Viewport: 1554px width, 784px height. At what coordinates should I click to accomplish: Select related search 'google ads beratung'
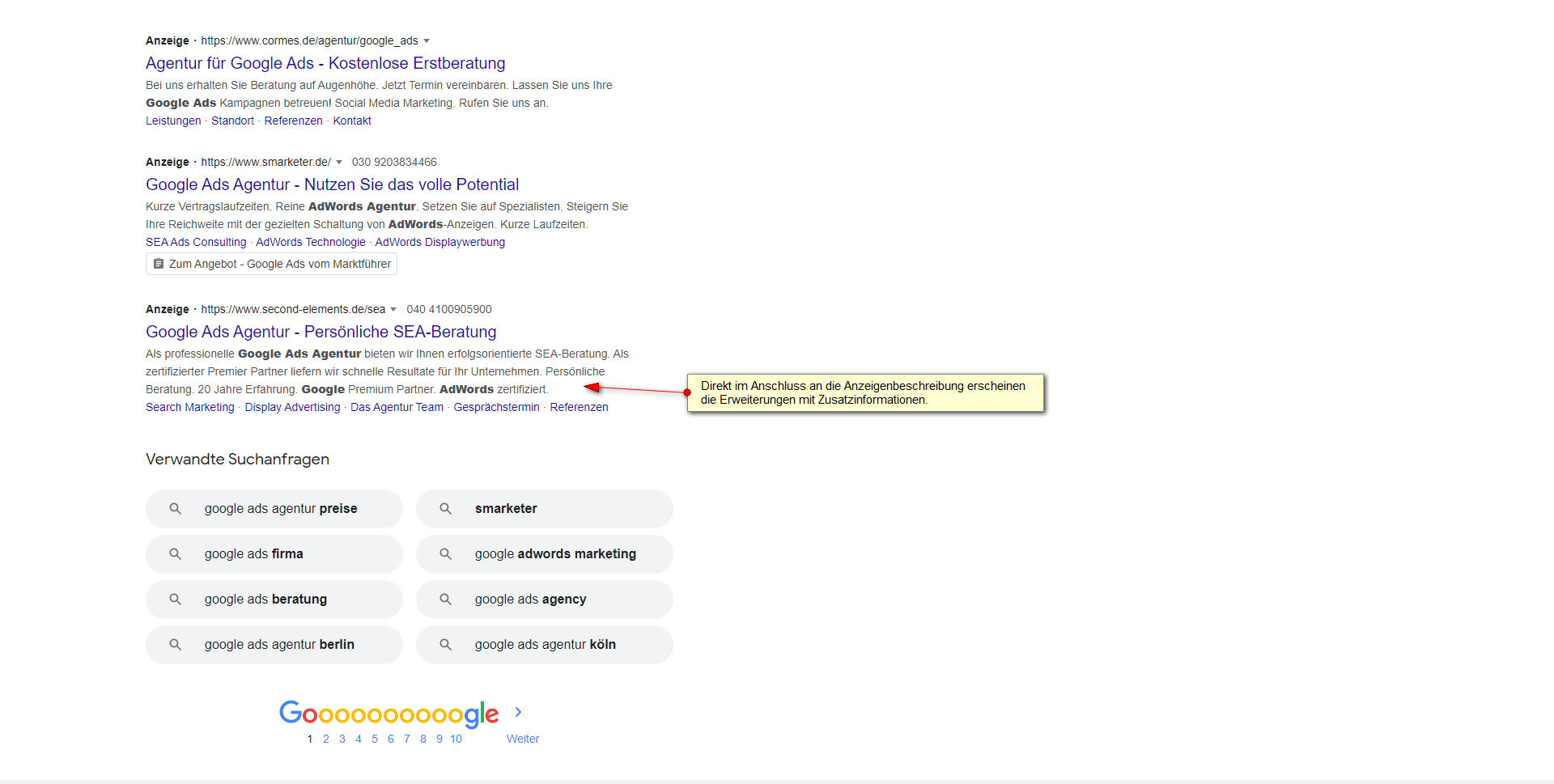pos(274,600)
